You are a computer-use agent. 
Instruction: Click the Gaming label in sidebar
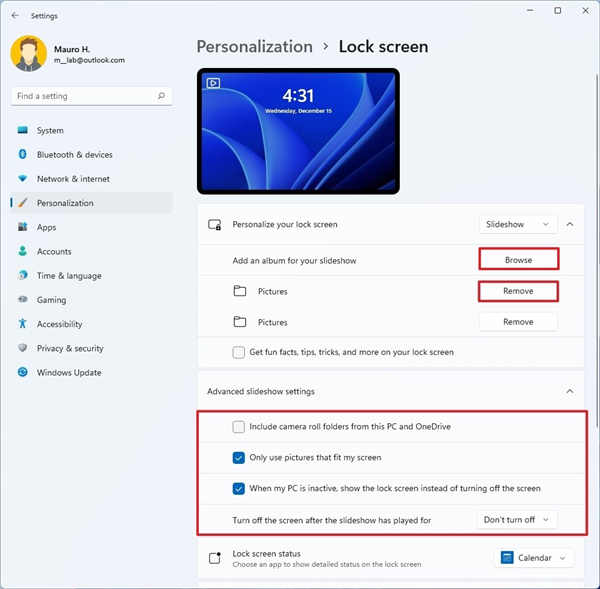click(51, 300)
